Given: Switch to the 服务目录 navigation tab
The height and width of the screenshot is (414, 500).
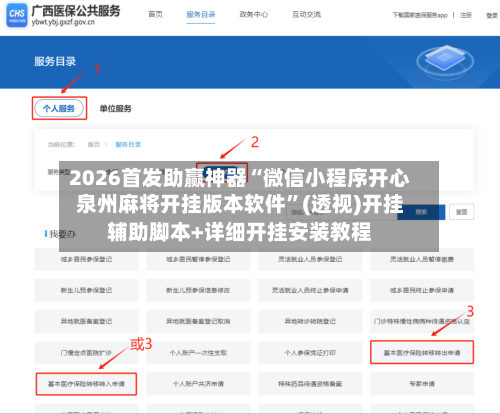Looking at the screenshot, I should 201,15.
